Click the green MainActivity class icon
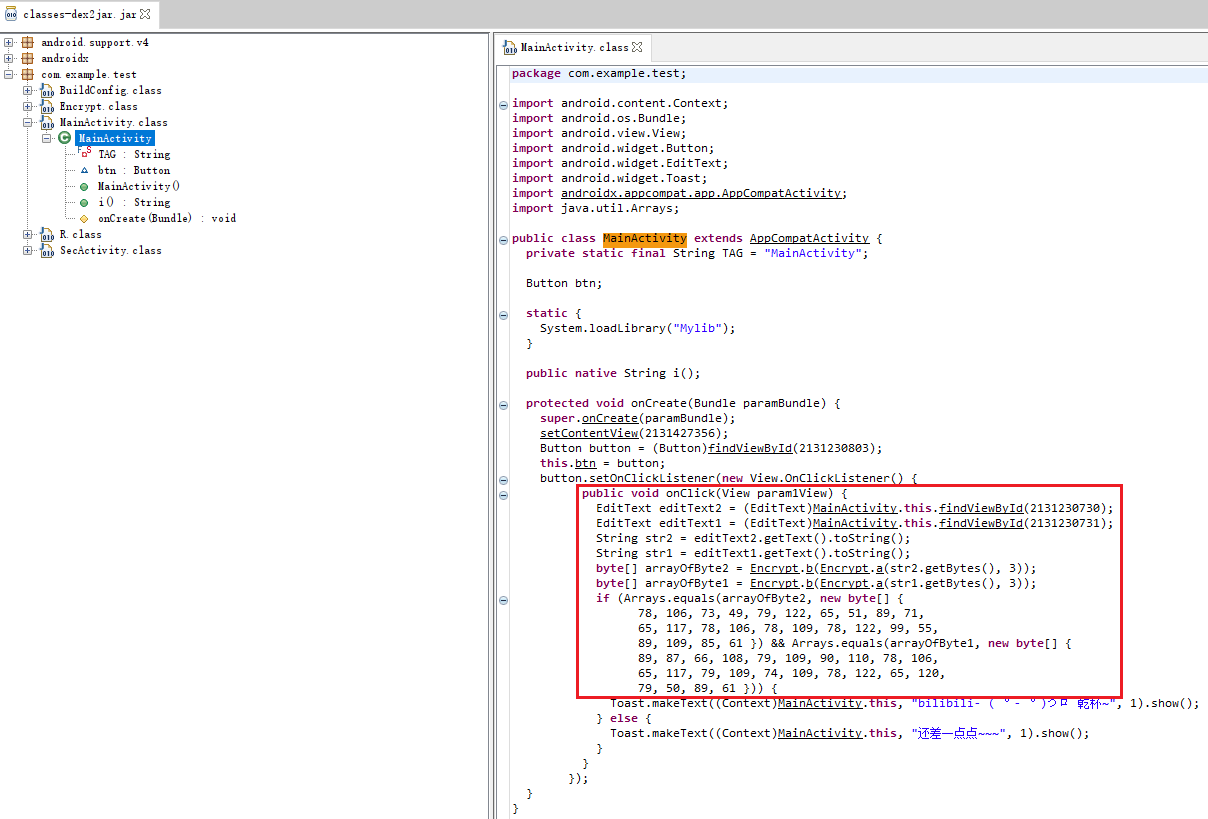This screenshot has width=1208, height=819. pyautogui.click(x=65, y=139)
